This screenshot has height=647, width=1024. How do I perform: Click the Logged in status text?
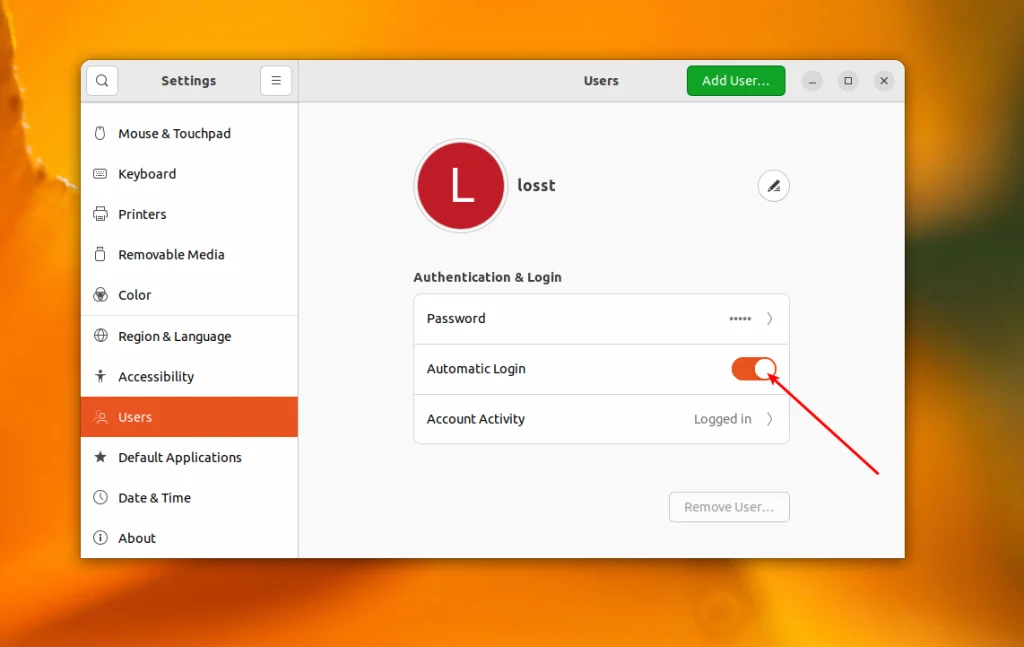coord(722,419)
